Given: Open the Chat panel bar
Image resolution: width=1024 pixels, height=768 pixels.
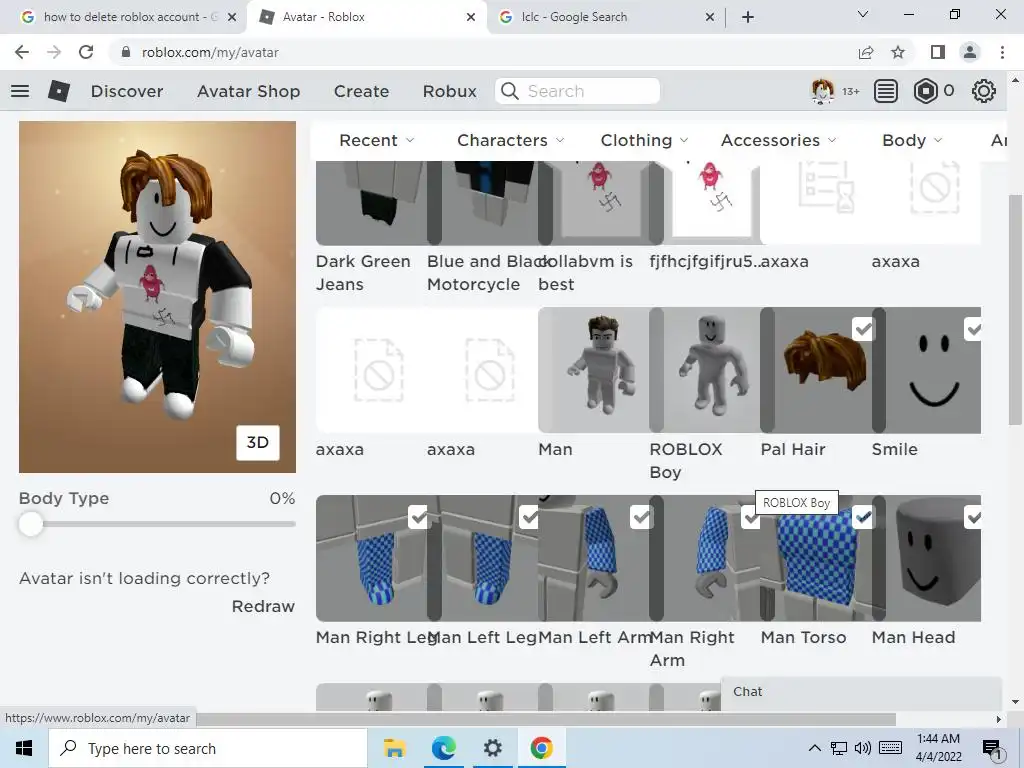Looking at the screenshot, I should [x=861, y=692].
